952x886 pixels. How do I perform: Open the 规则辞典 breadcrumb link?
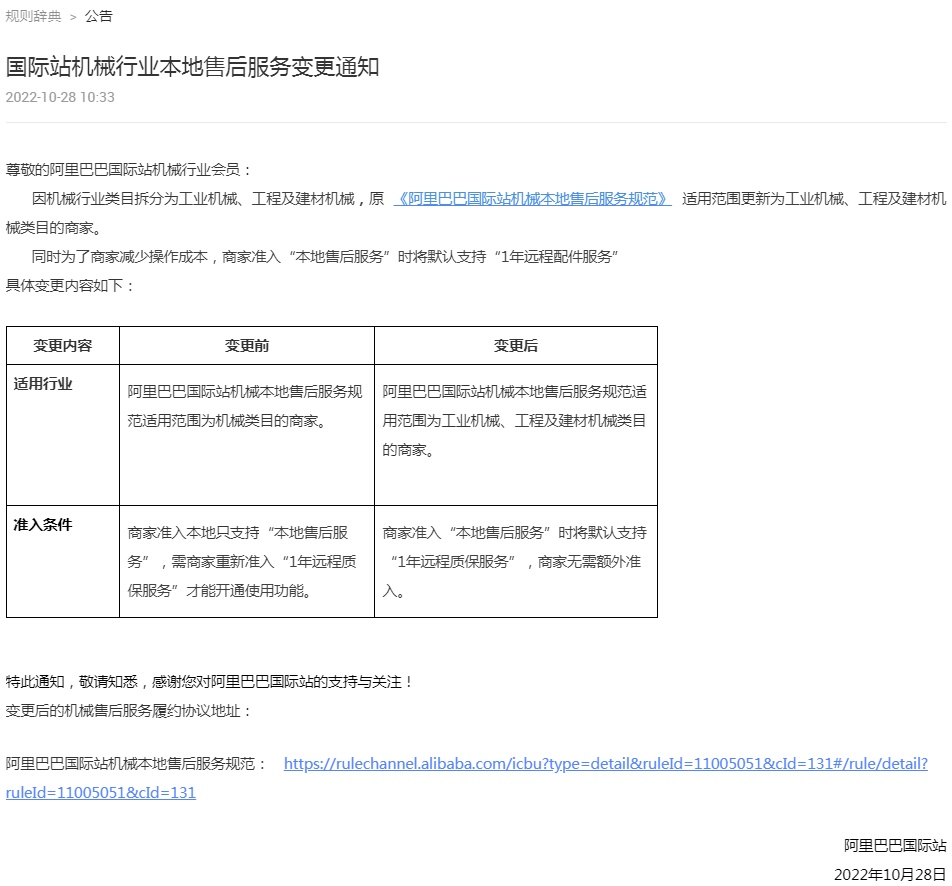coord(33,16)
